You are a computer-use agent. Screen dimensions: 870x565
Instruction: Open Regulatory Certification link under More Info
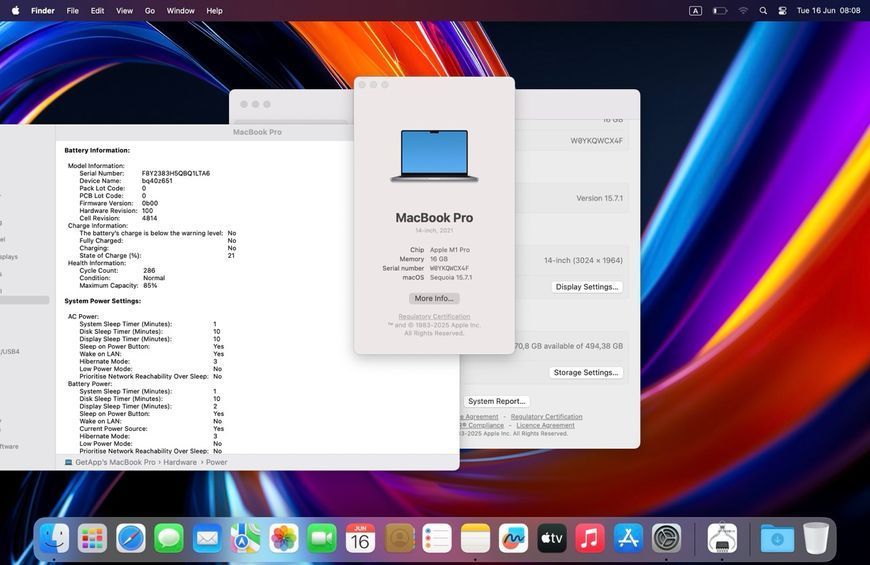pos(434,316)
